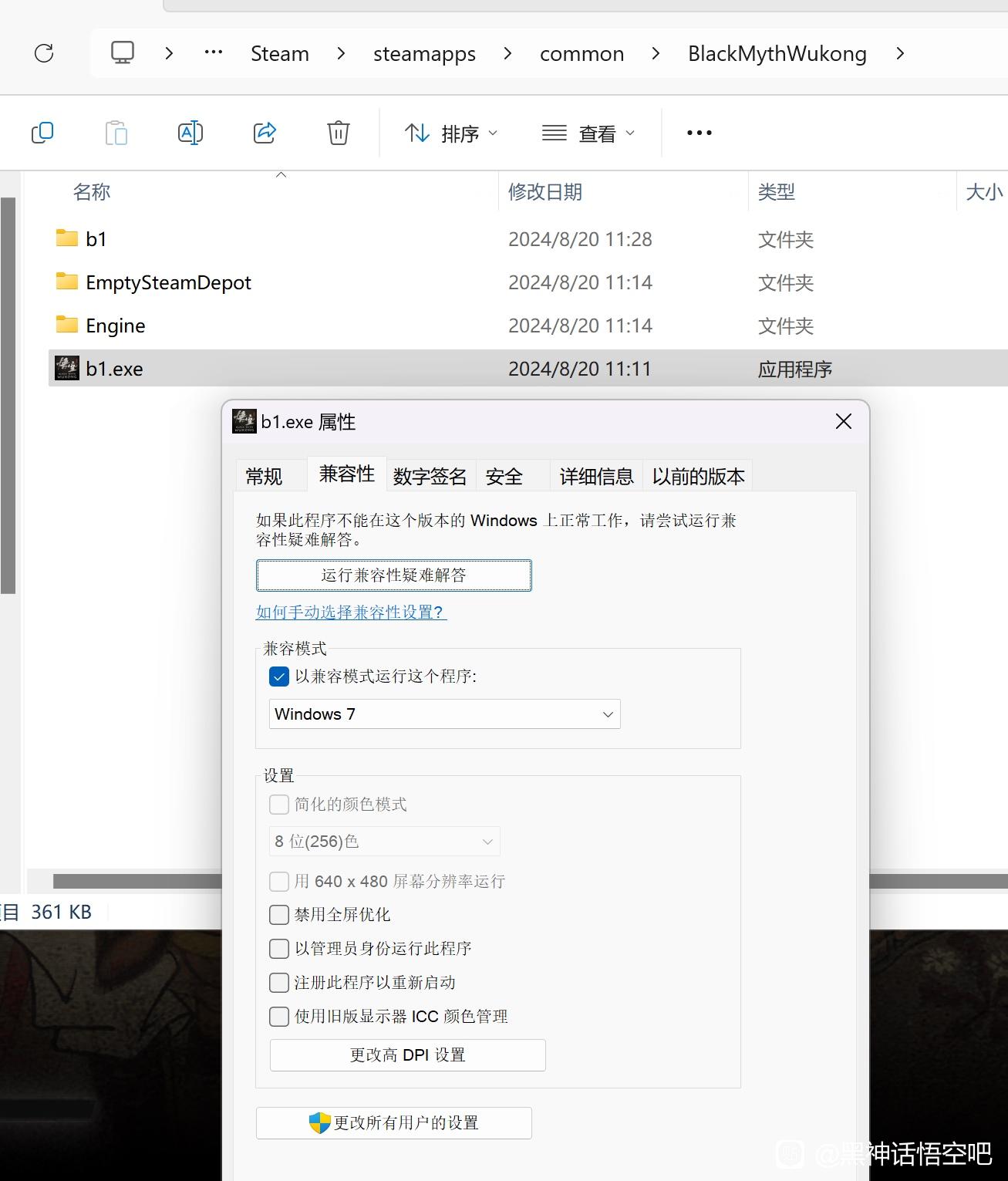
Task: Click BlackMythWukong in breadcrumb
Action: pyautogui.click(x=777, y=54)
